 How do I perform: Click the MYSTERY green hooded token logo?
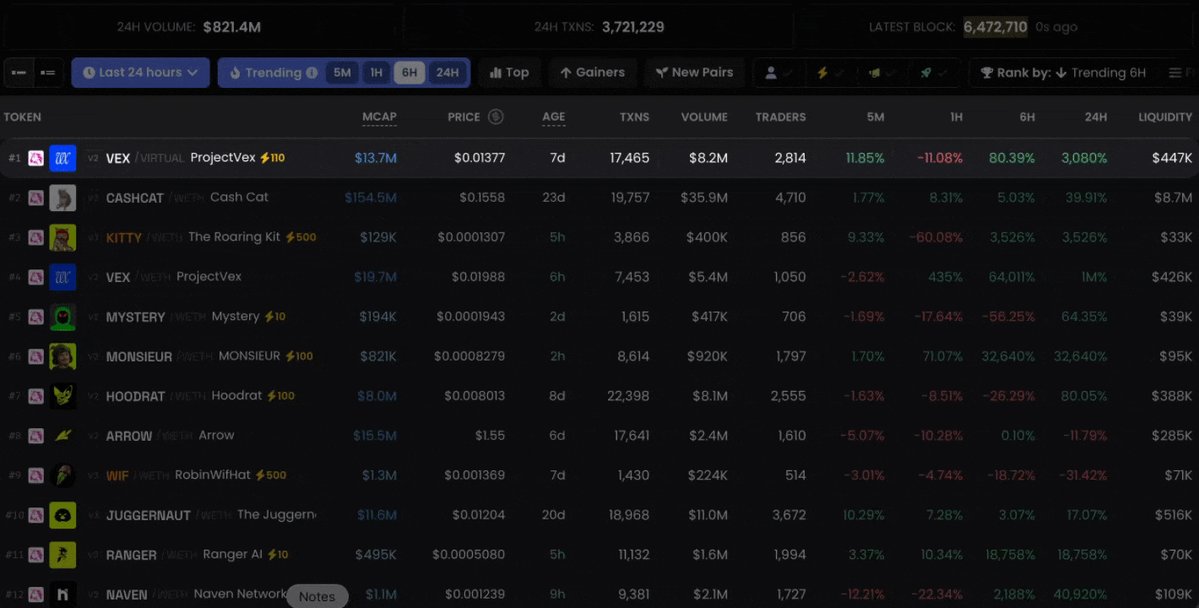(63, 317)
